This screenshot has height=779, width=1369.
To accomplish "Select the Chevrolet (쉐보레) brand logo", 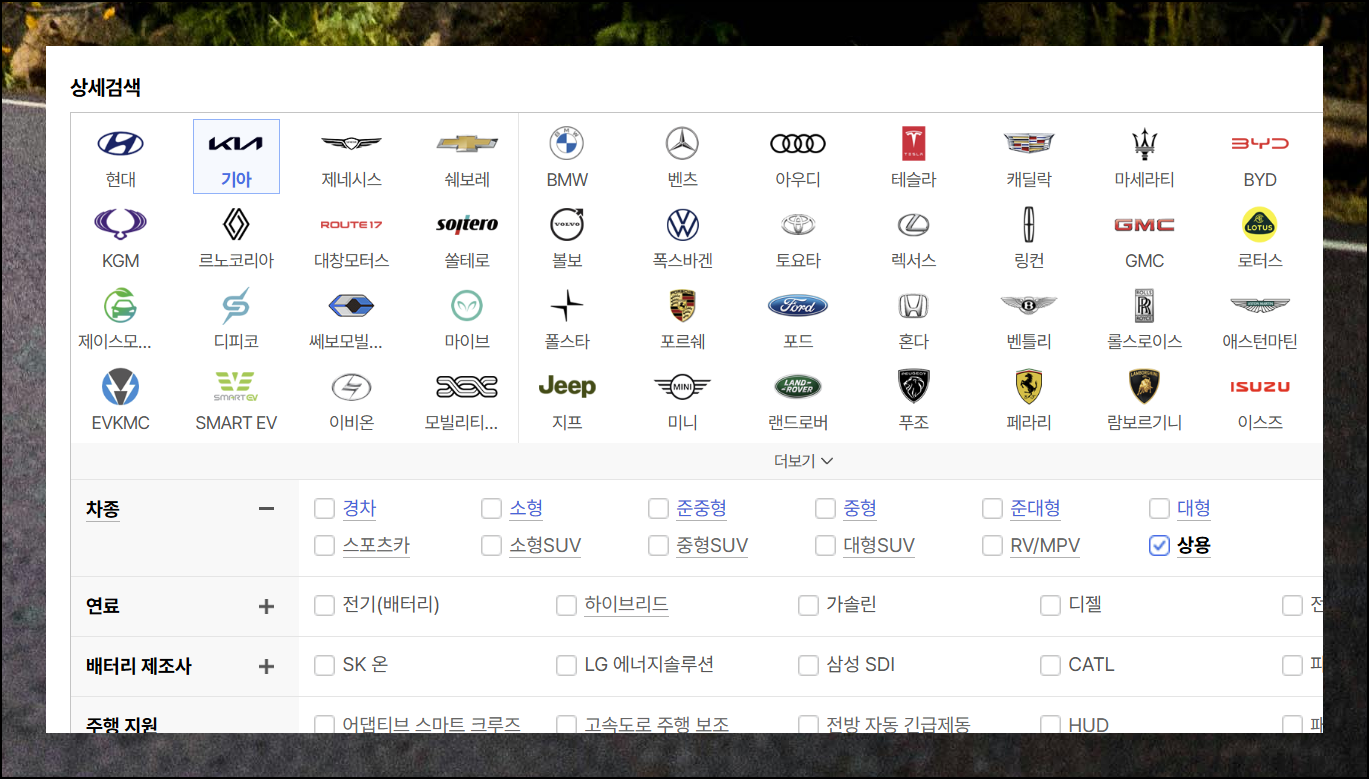I will pyautogui.click(x=467, y=143).
